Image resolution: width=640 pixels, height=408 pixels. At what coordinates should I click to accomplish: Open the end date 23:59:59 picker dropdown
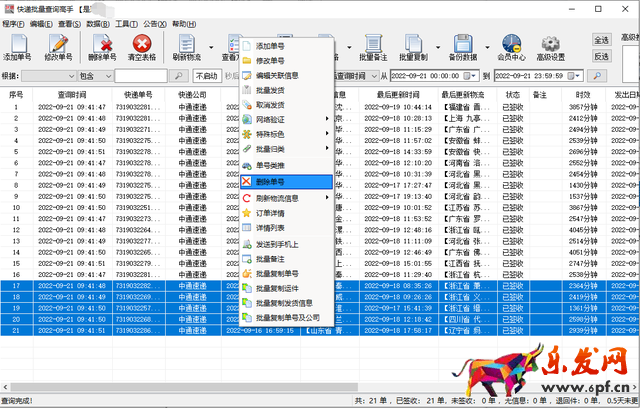pos(578,76)
